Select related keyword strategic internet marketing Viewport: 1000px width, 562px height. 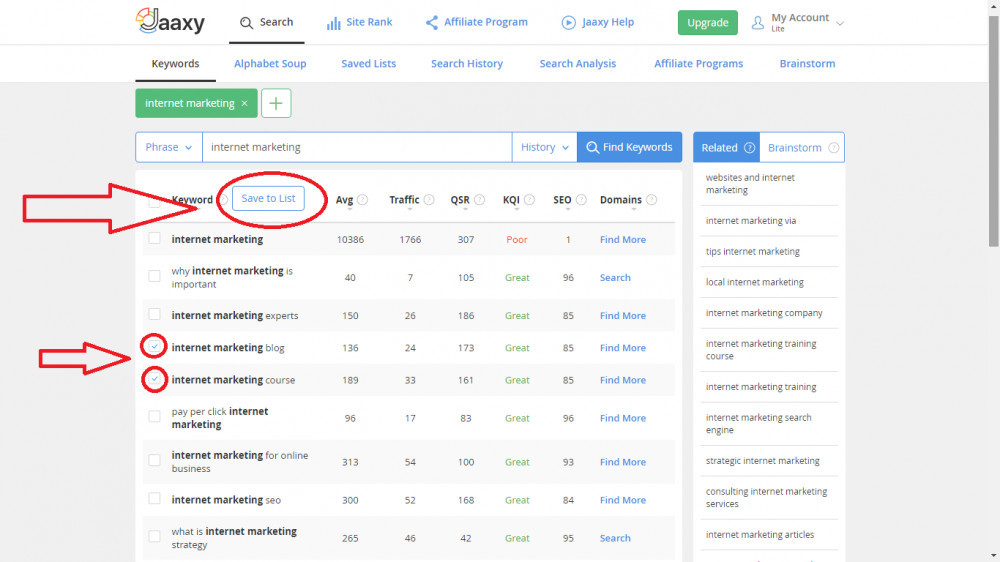click(x=762, y=461)
